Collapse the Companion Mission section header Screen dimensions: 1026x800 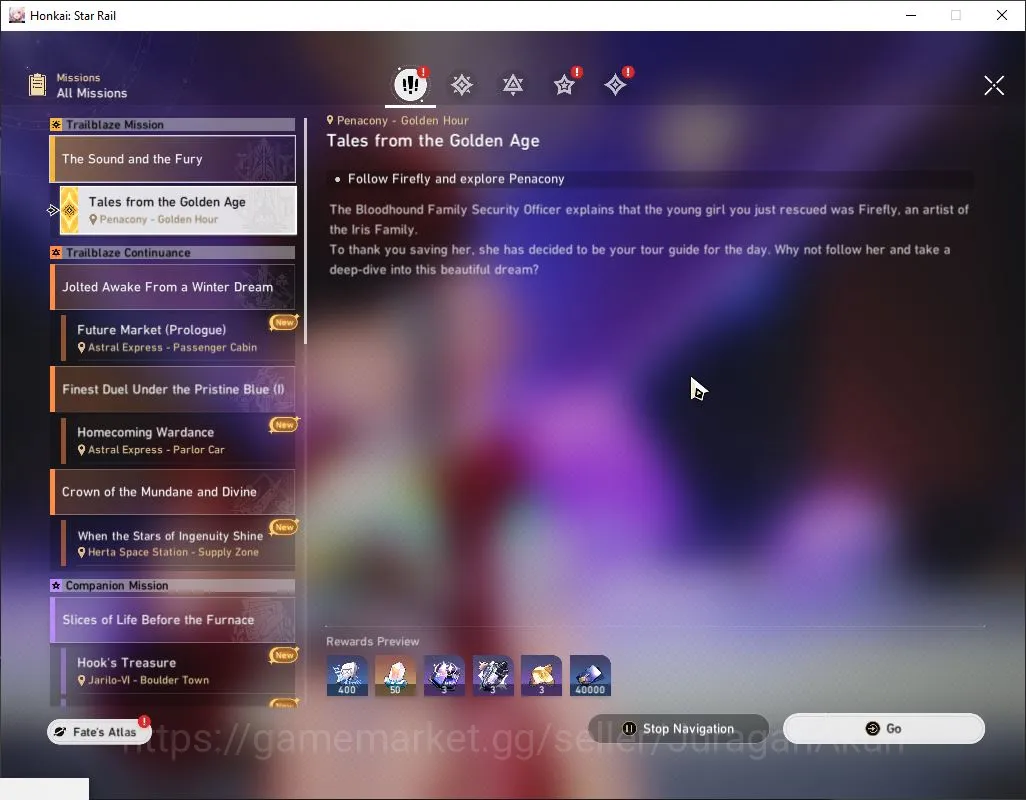click(173, 585)
